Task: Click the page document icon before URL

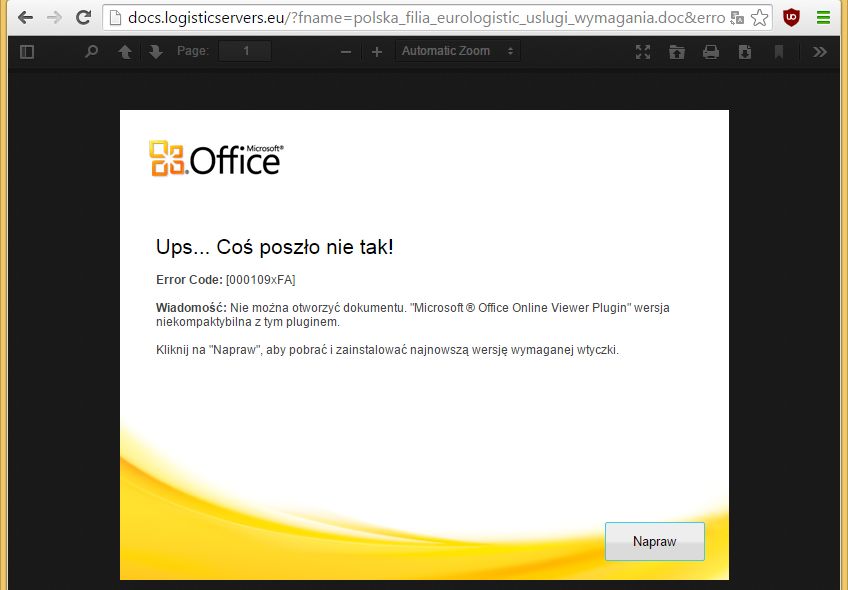Action: [x=115, y=18]
